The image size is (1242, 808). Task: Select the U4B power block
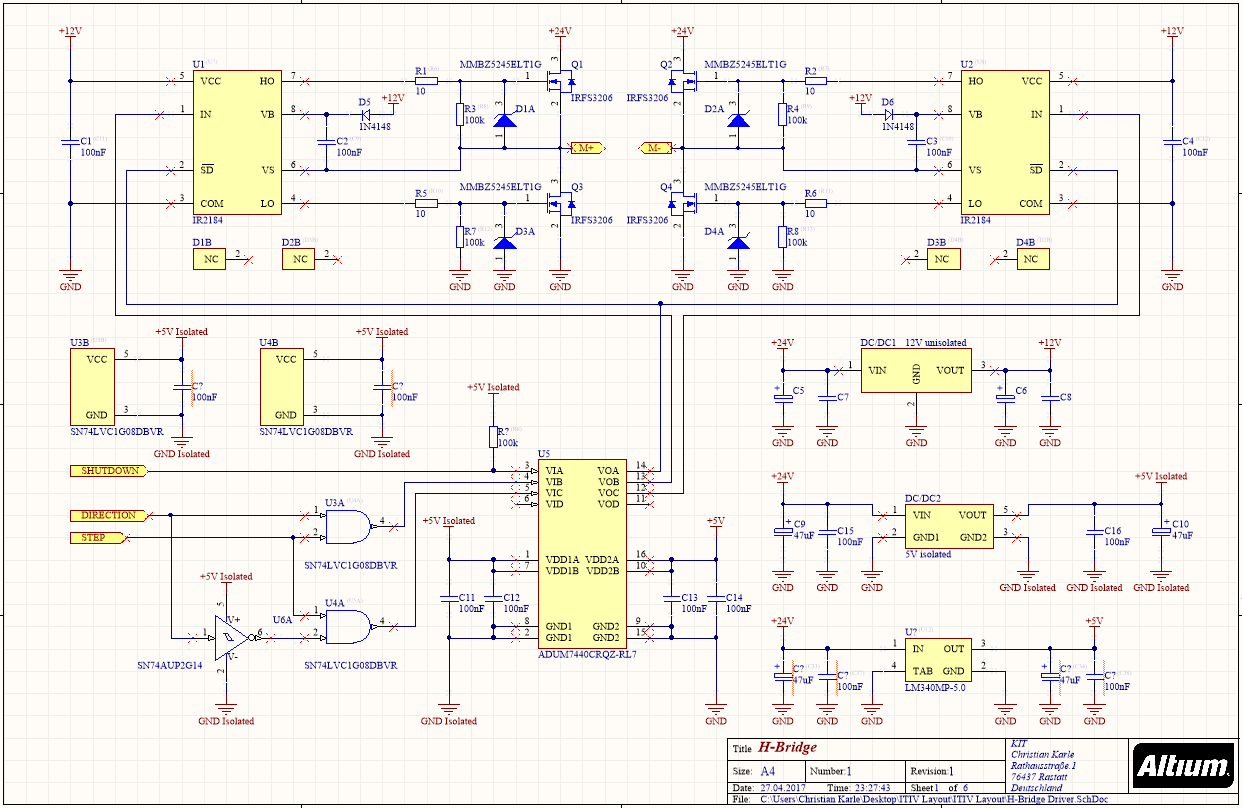282,386
